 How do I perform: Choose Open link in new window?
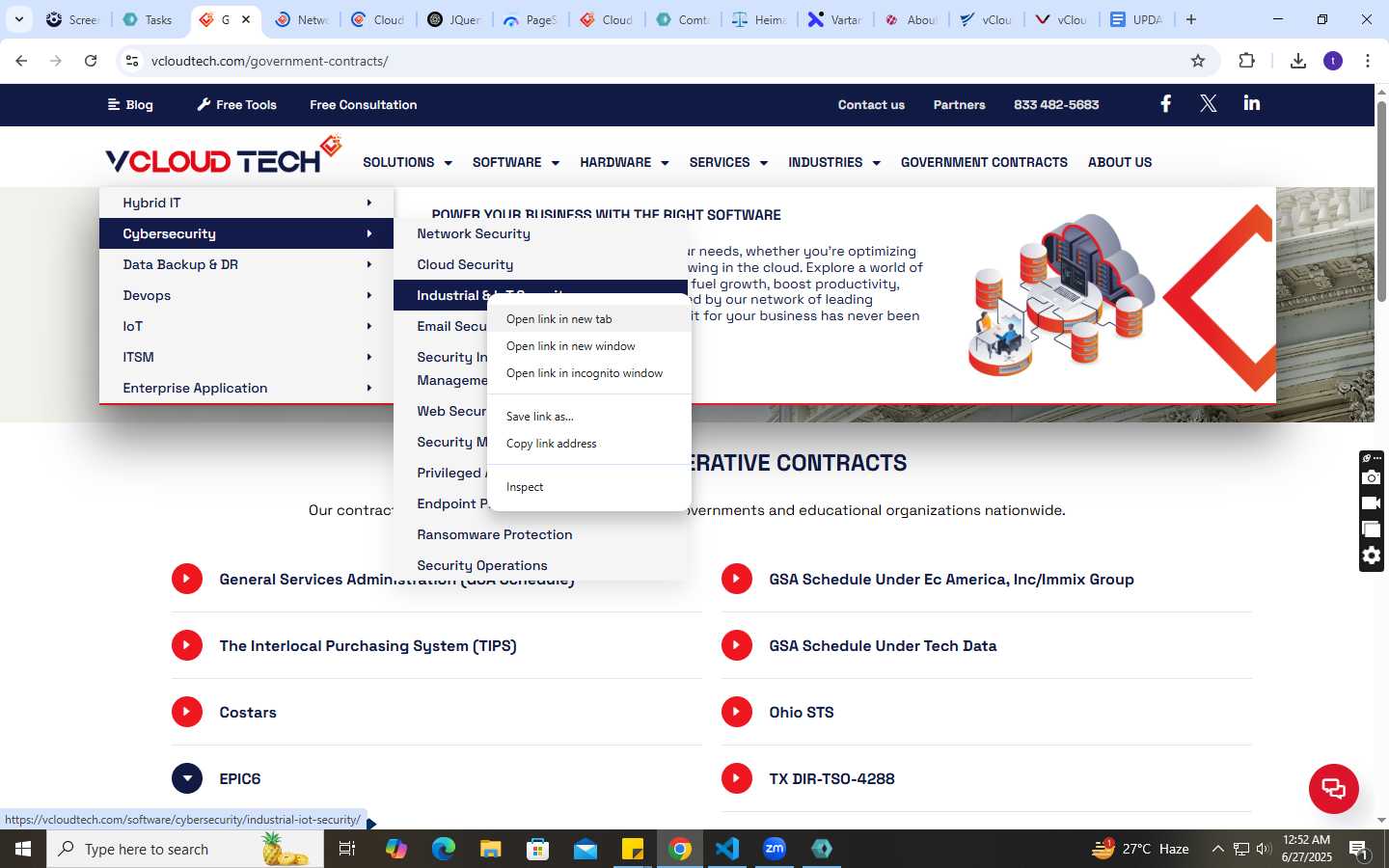589,346
